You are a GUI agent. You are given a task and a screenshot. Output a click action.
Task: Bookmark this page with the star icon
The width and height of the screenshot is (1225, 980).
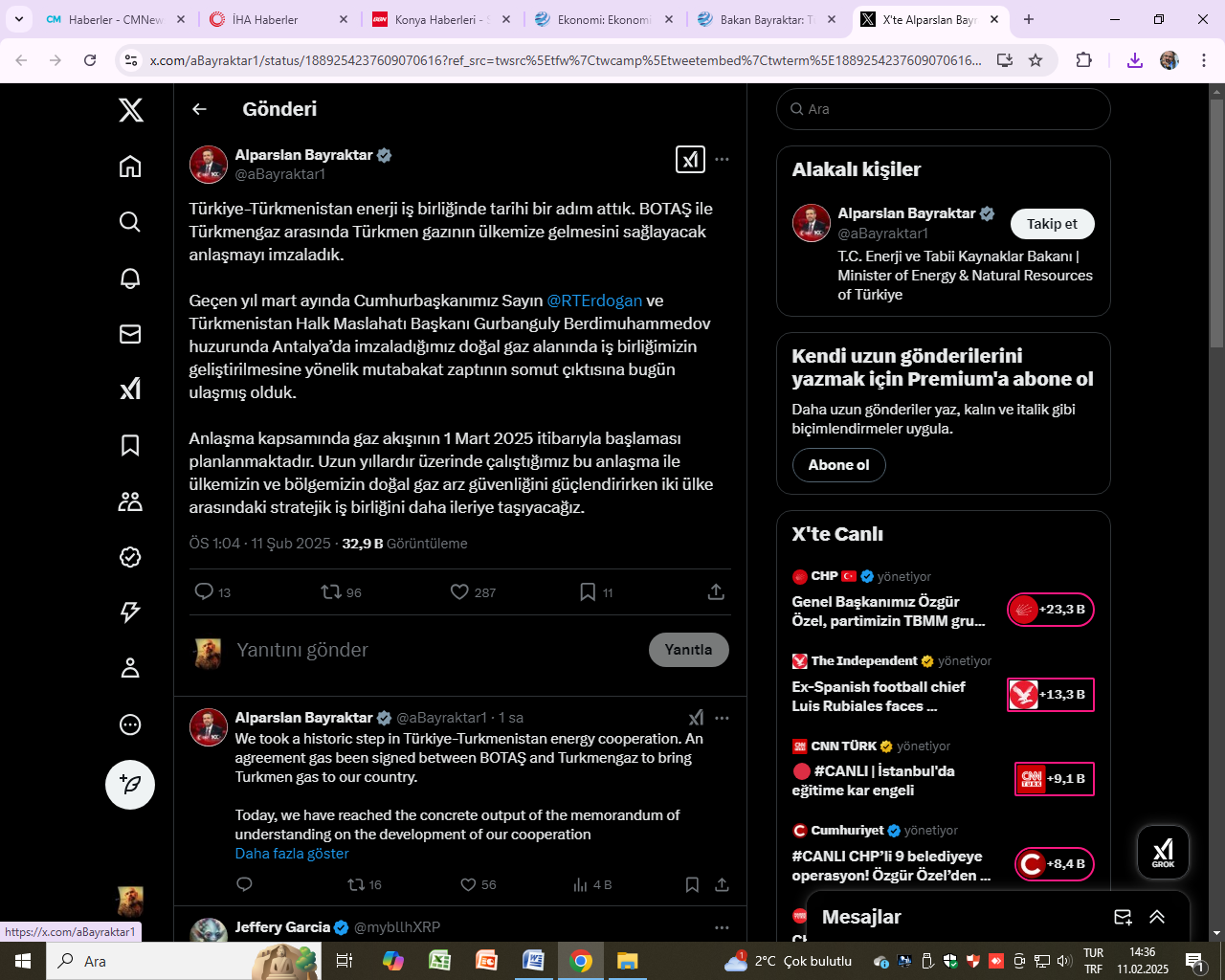pos(1036,60)
